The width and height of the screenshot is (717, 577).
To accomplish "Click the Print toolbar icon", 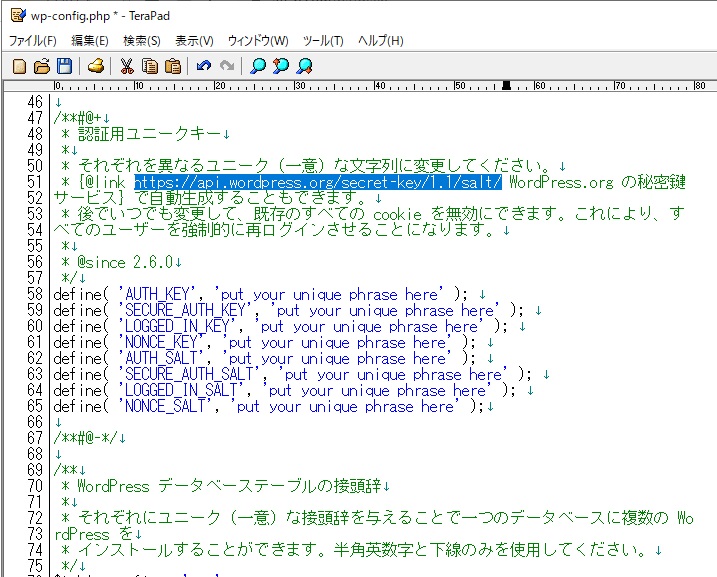I will tap(96, 66).
